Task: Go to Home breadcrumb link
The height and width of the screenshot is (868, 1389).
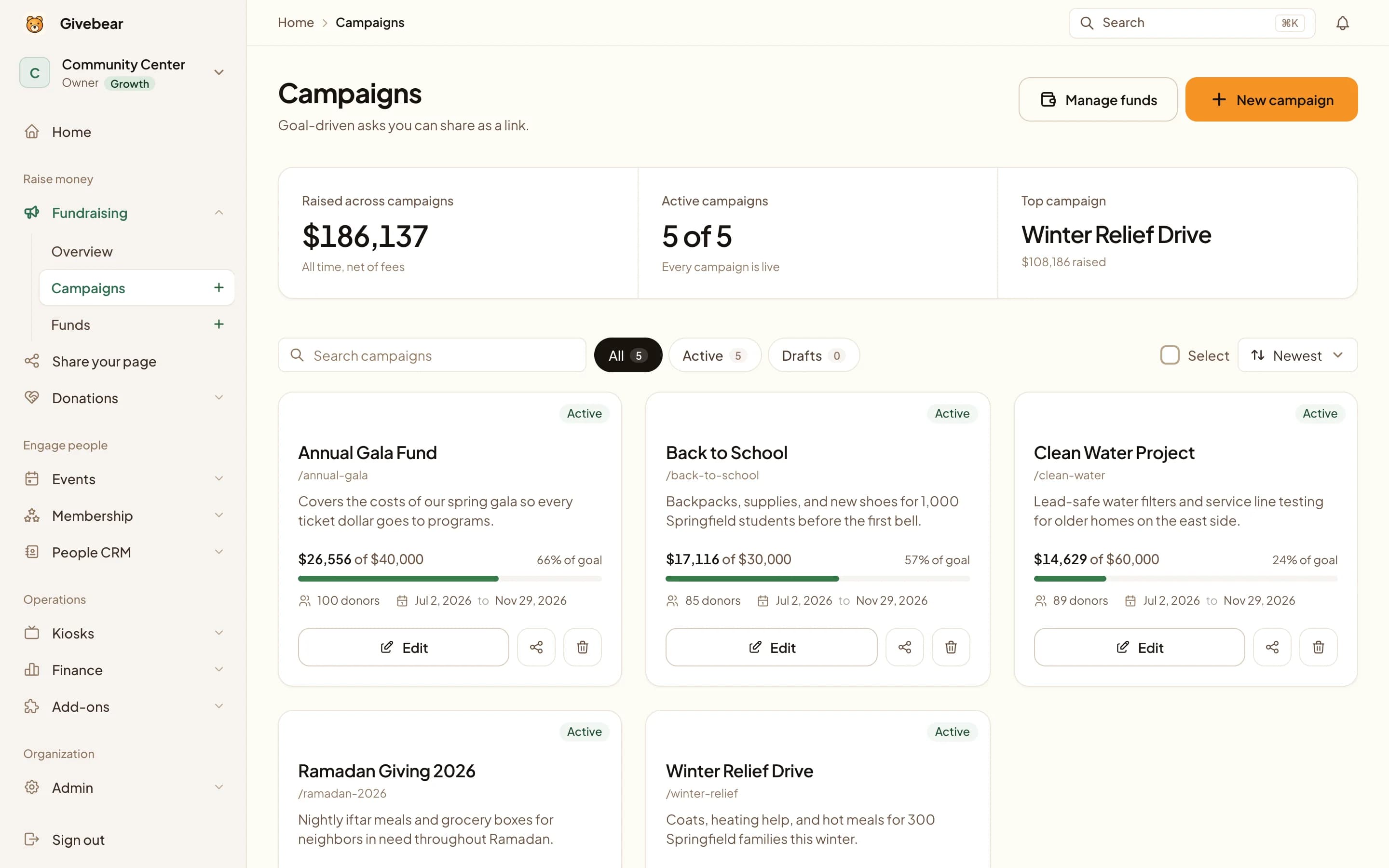Action: tap(296, 22)
